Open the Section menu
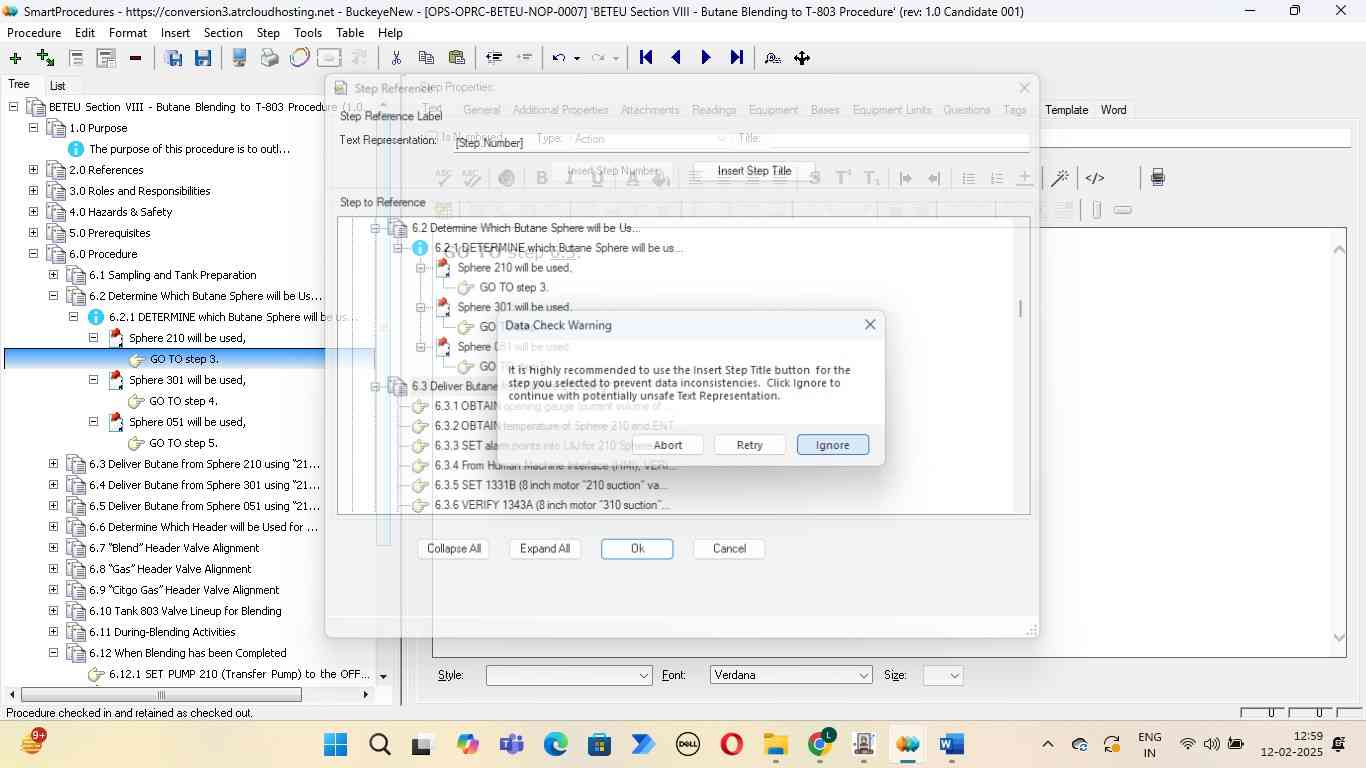Viewport: 1366px width, 768px height. 223,33
